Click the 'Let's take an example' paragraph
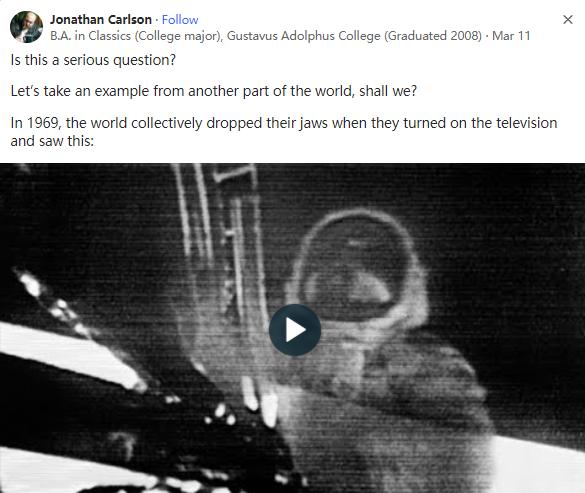This screenshot has width=585, height=493. [x=213, y=91]
